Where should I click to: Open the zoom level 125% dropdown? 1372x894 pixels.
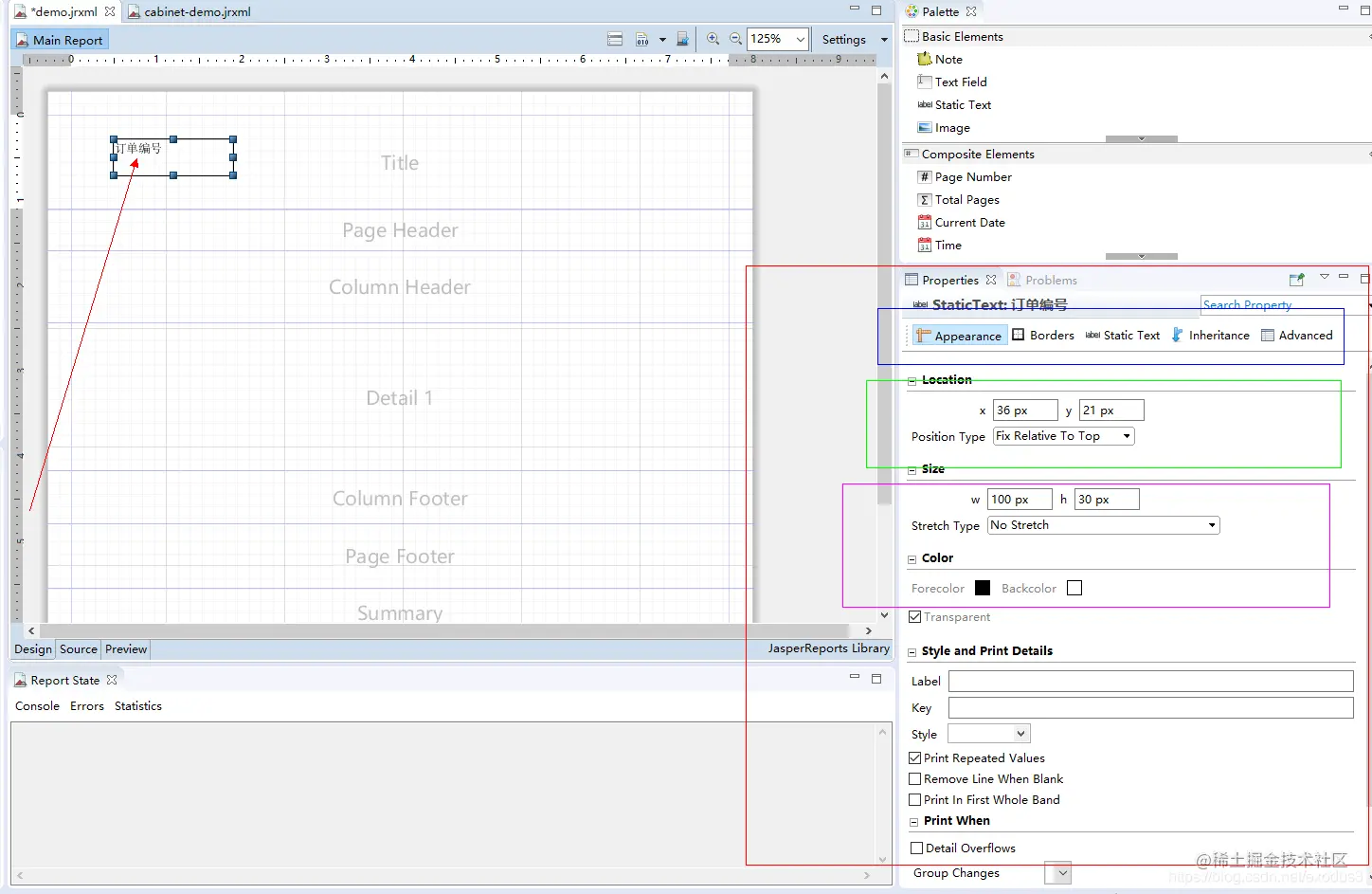pyautogui.click(x=801, y=39)
